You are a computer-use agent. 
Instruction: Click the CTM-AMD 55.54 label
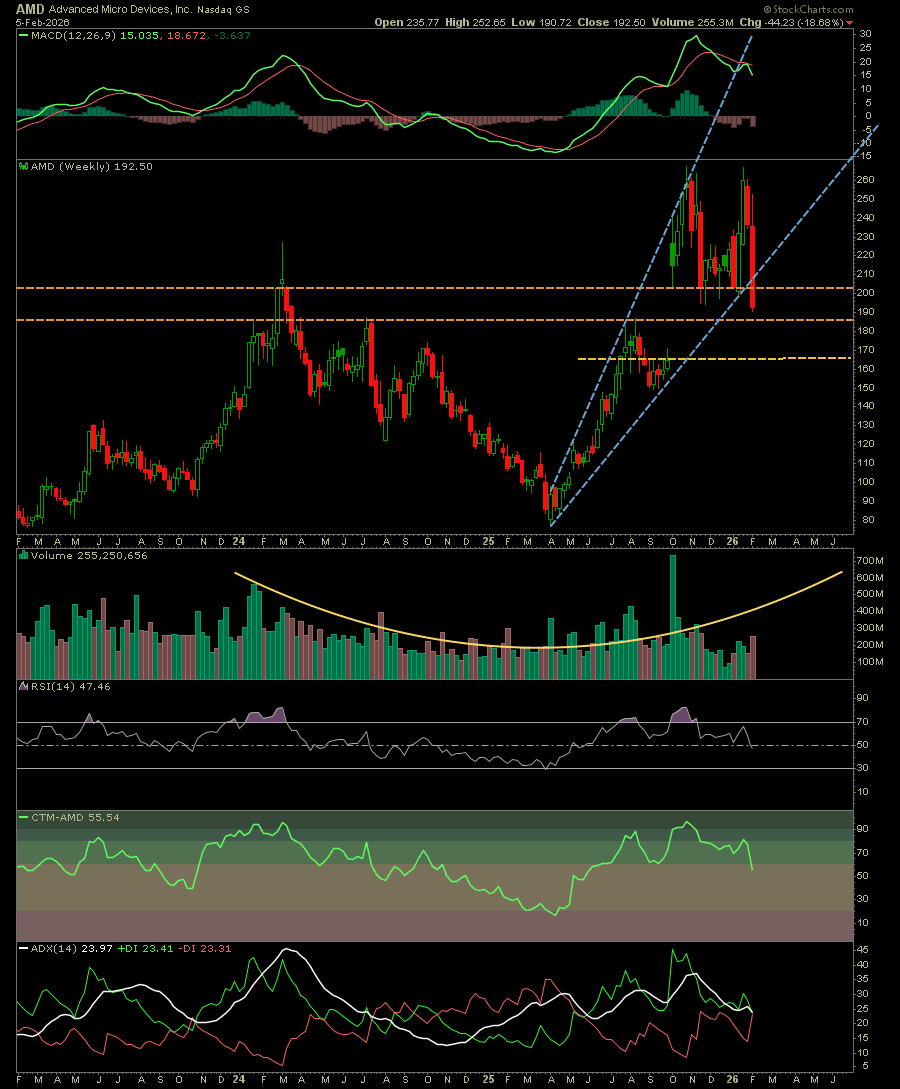pos(75,817)
